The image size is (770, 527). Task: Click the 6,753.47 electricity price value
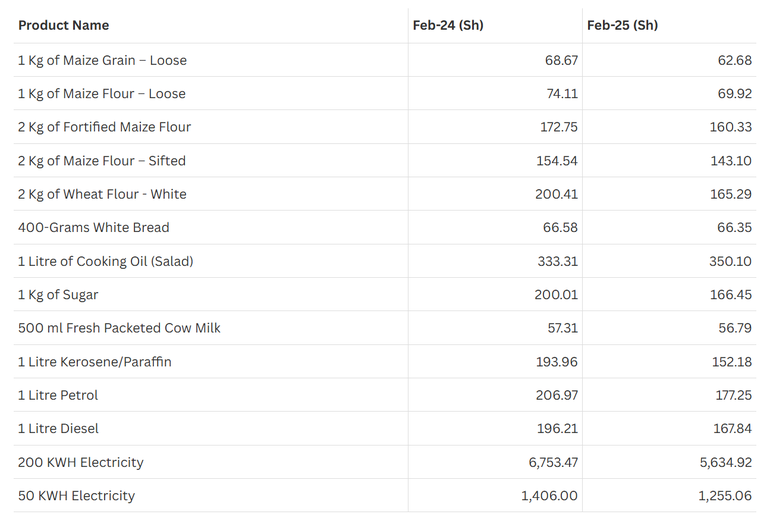(x=549, y=462)
